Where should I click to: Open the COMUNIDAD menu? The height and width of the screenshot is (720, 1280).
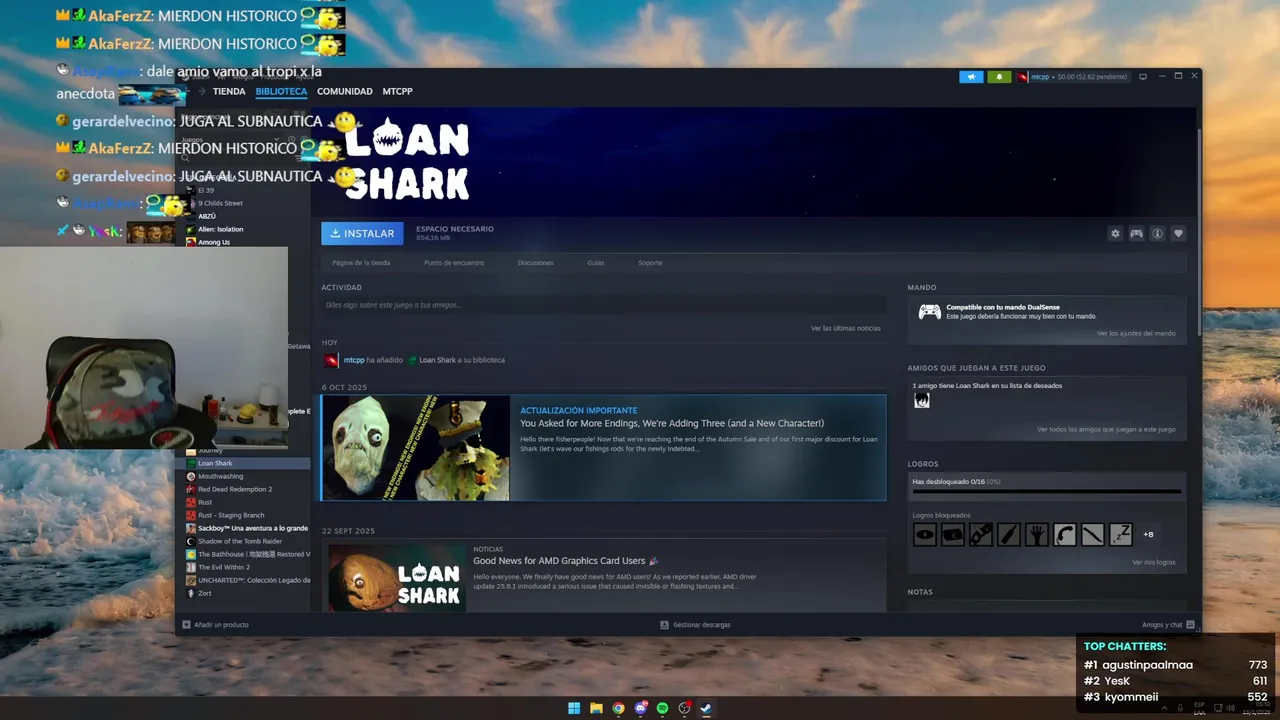(x=345, y=91)
